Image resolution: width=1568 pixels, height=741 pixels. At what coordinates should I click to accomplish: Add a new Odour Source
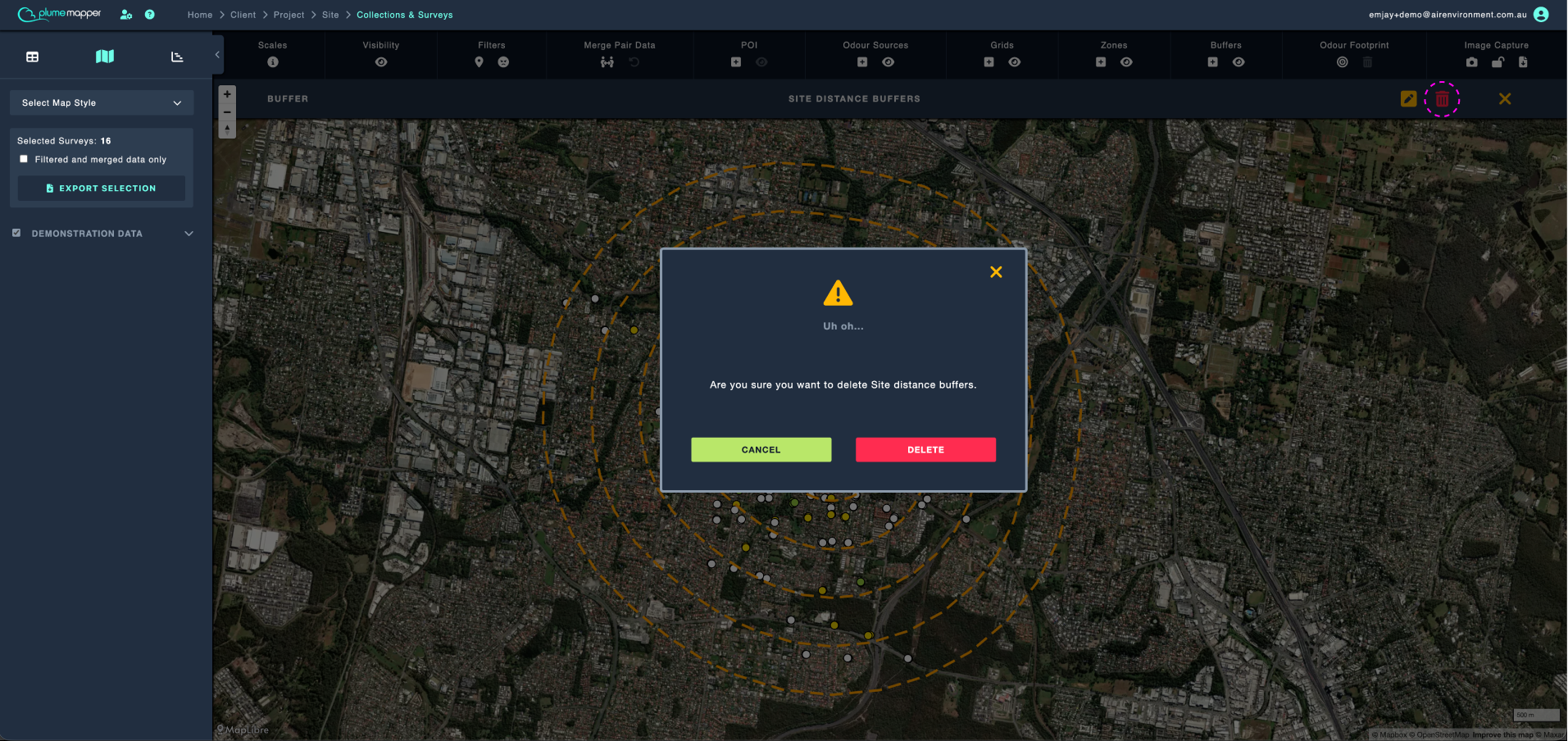862,62
